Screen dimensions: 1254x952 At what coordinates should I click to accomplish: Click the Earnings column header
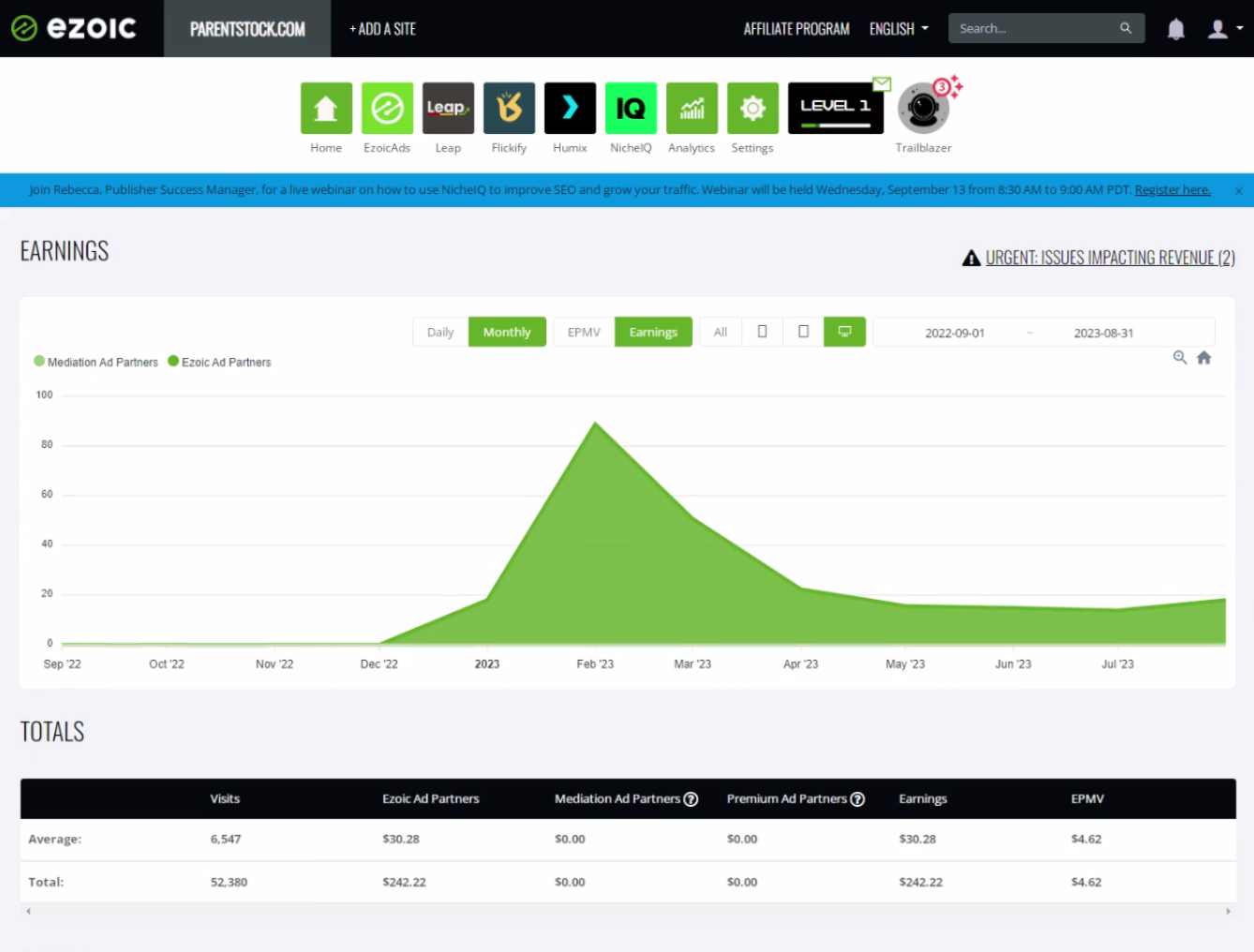[923, 799]
